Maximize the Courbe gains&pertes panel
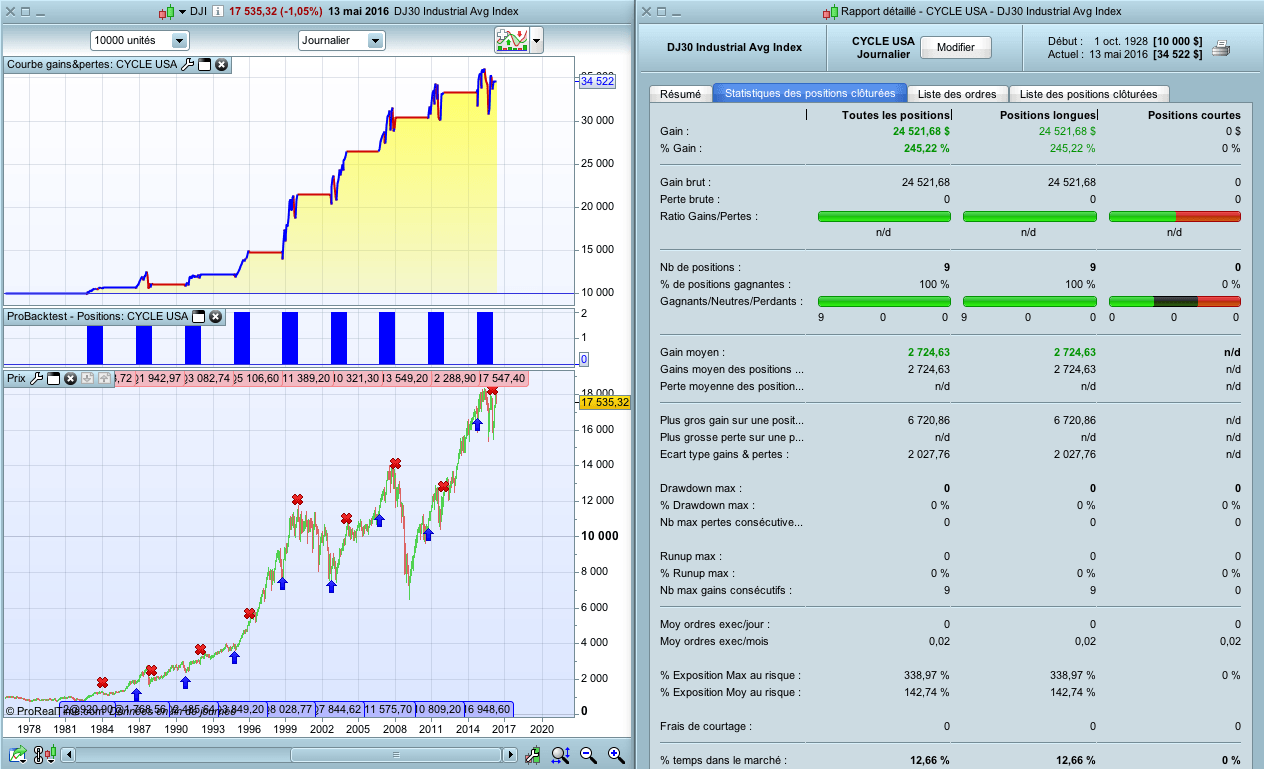The width and height of the screenshot is (1264, 769). 204,64
